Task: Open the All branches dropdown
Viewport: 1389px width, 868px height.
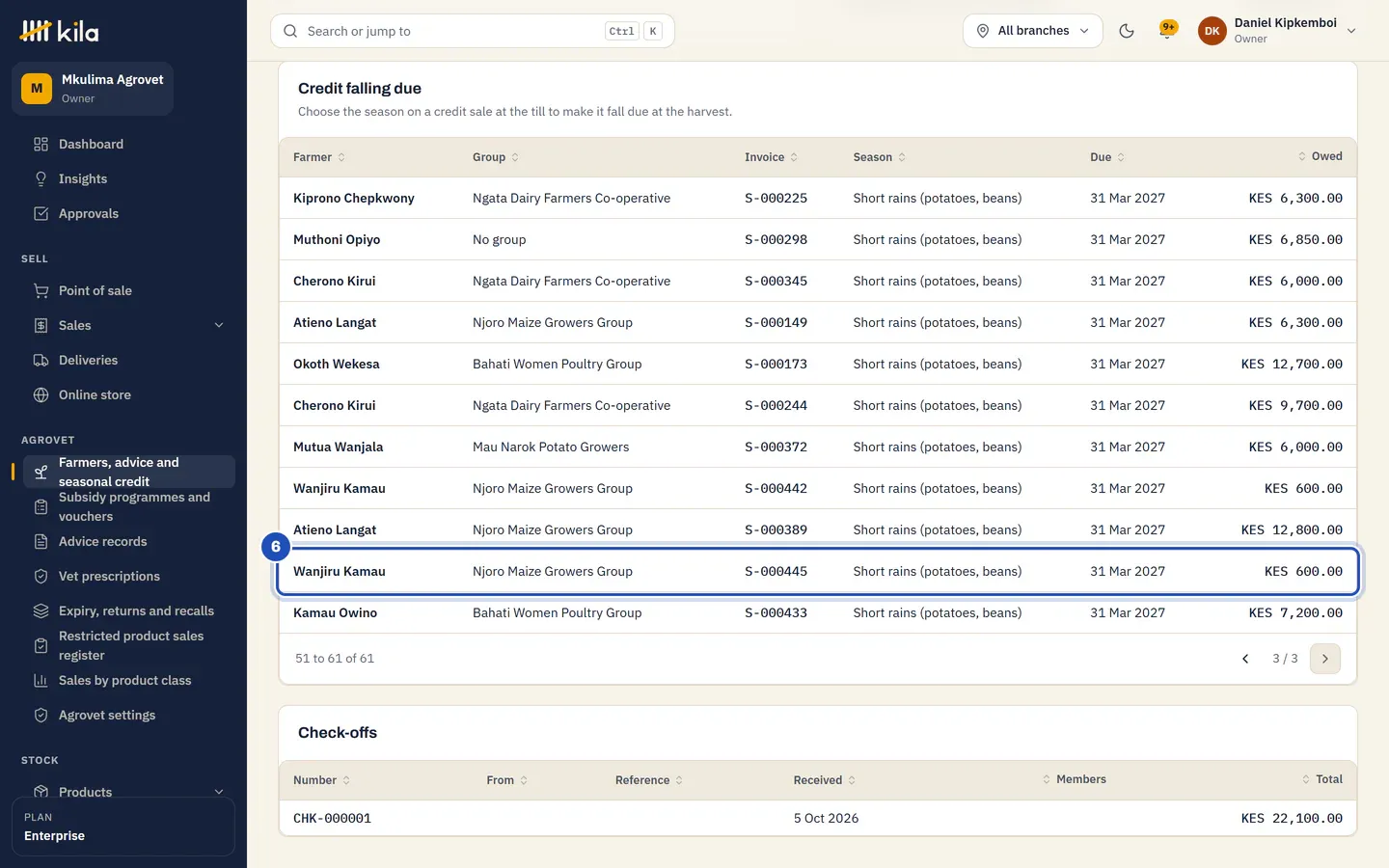Action: tap(1032, 31)
